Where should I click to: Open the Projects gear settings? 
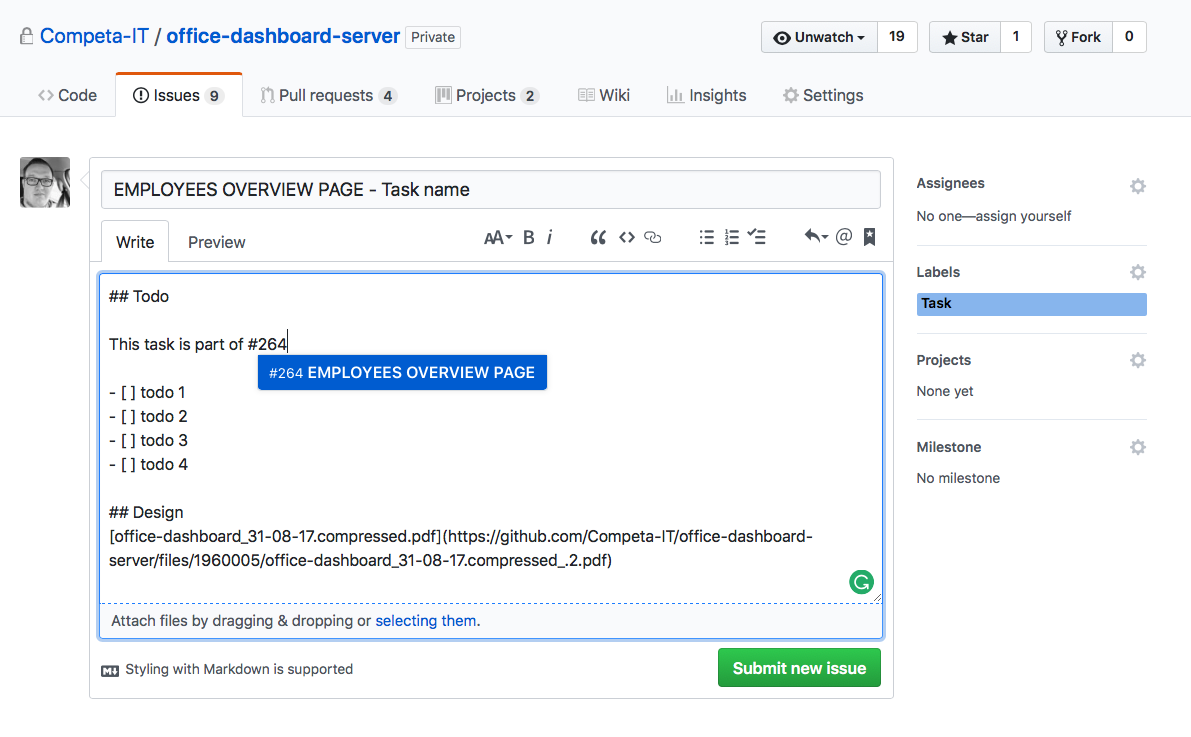[x=1137, y=360]
